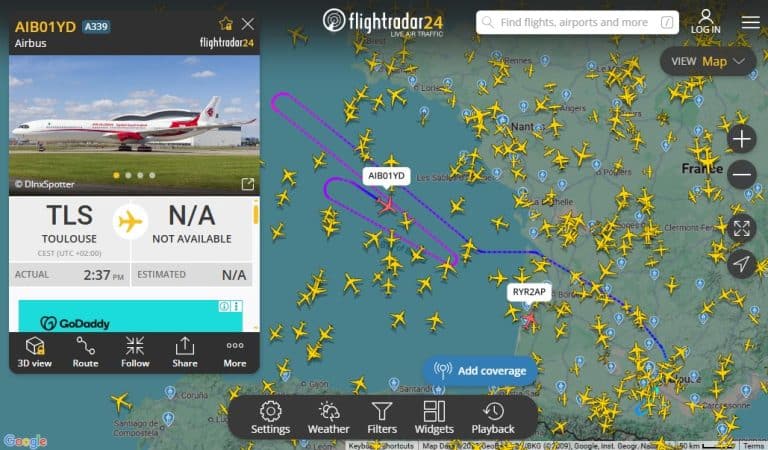Share this flight

click(185, 352)
